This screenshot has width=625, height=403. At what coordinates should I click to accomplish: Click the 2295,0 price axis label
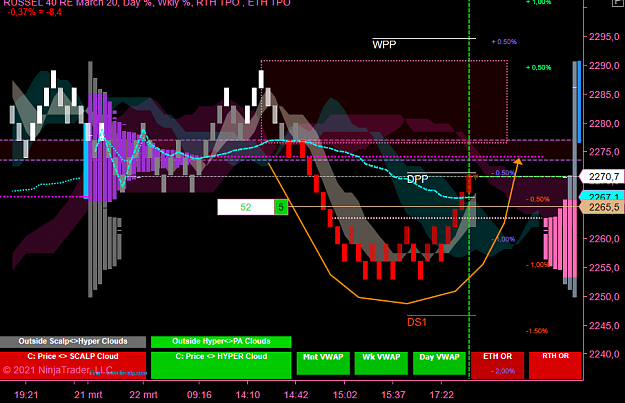click(x=604, y=37)
